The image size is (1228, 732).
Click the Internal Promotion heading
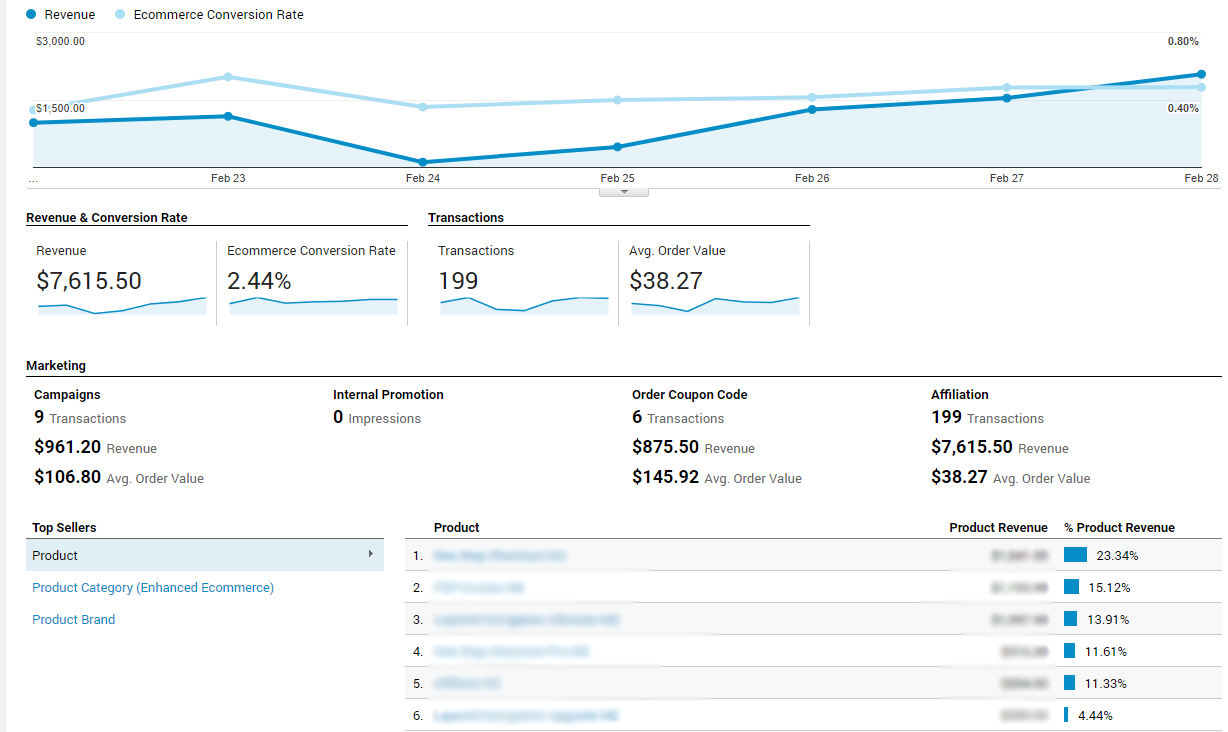point(388,395)
